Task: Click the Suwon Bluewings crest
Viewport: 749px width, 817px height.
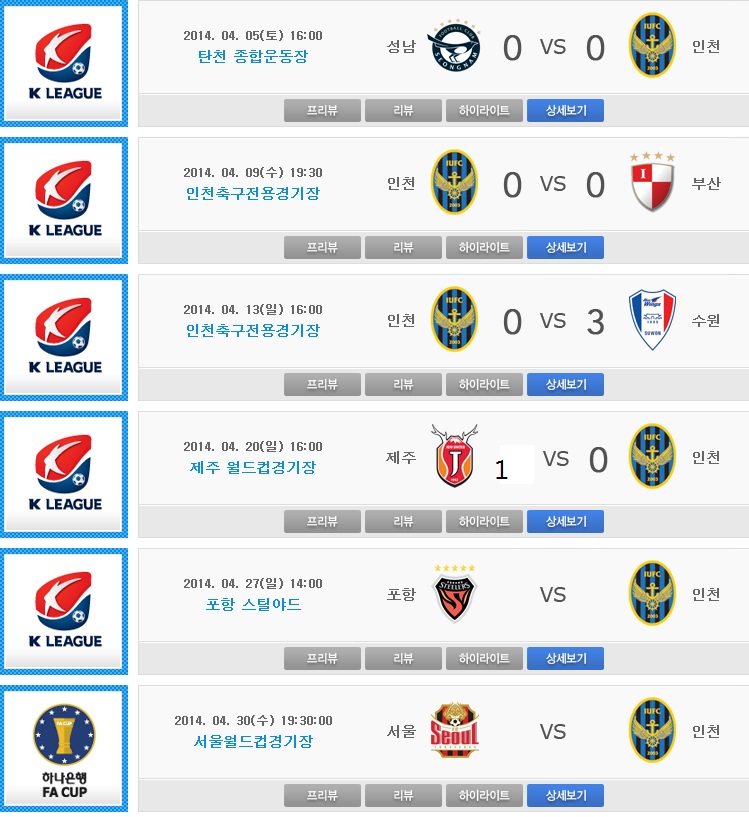Action: pyautogui.click(x=652, y=319)
